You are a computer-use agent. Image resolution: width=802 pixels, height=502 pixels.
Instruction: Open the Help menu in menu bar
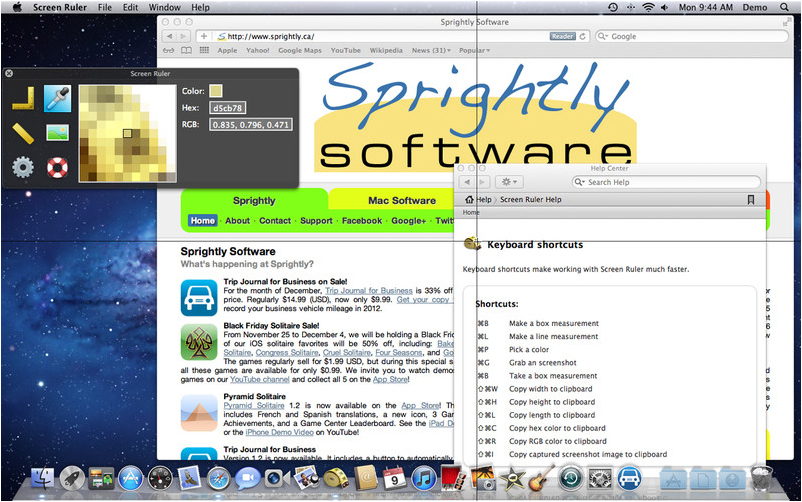(200, 7)
